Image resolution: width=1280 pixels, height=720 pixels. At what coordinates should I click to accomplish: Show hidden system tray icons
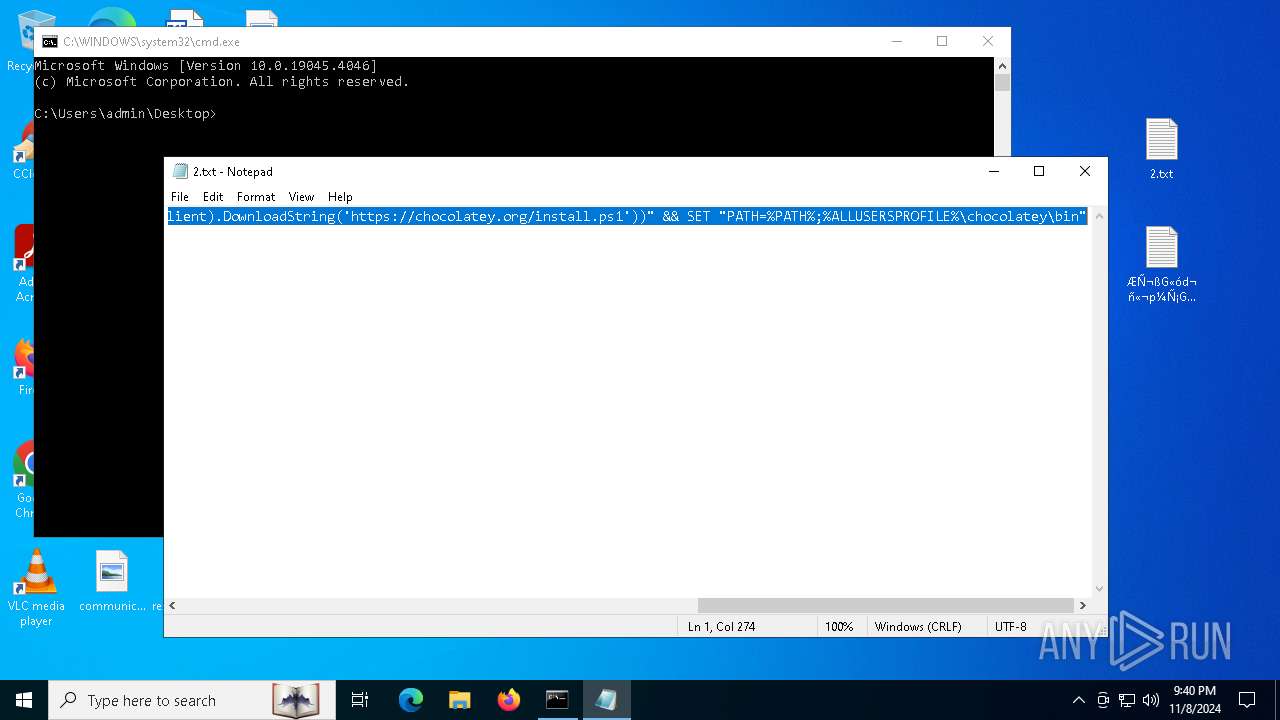pyautogui.click(x=1078, y=700)
